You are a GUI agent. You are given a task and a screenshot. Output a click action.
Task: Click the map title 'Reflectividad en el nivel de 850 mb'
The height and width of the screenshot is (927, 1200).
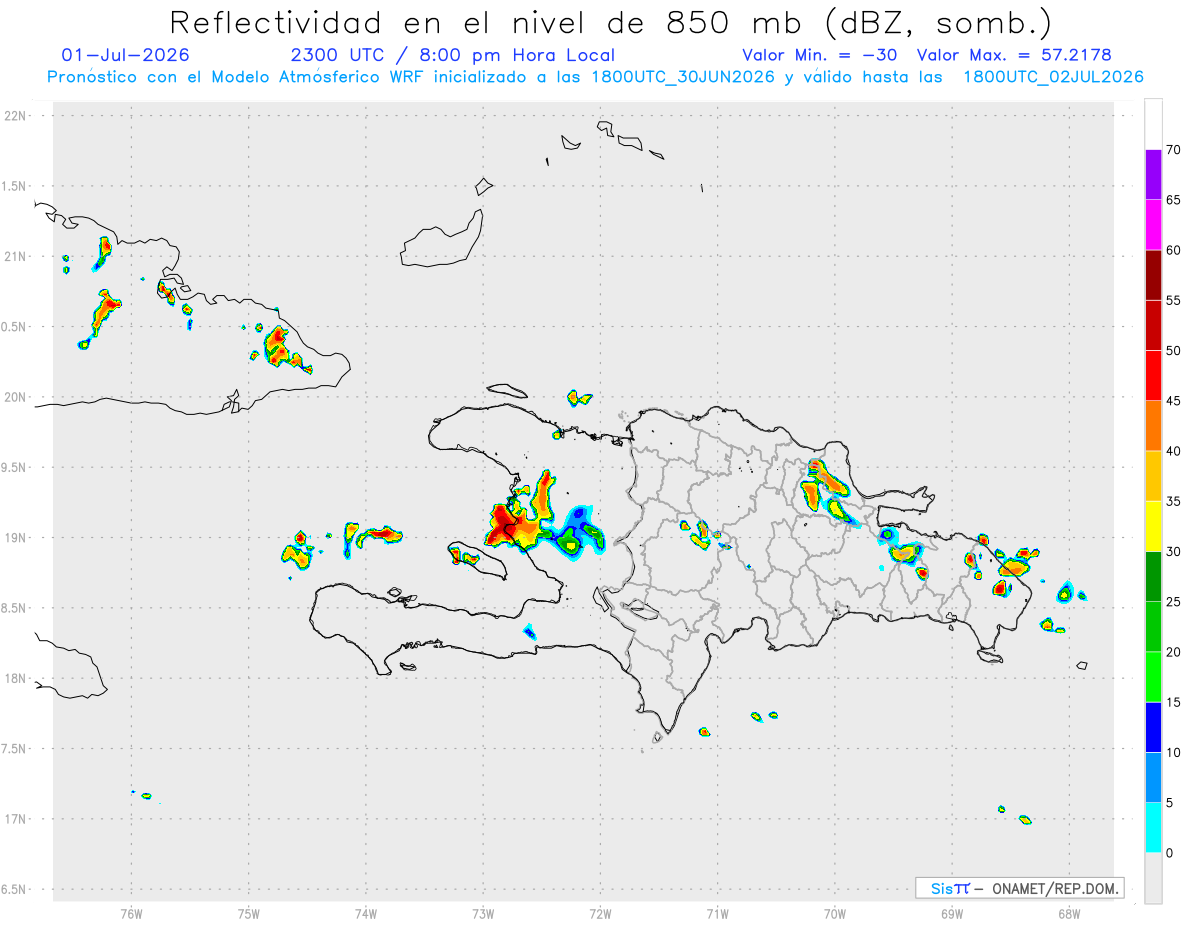(490, 22)
